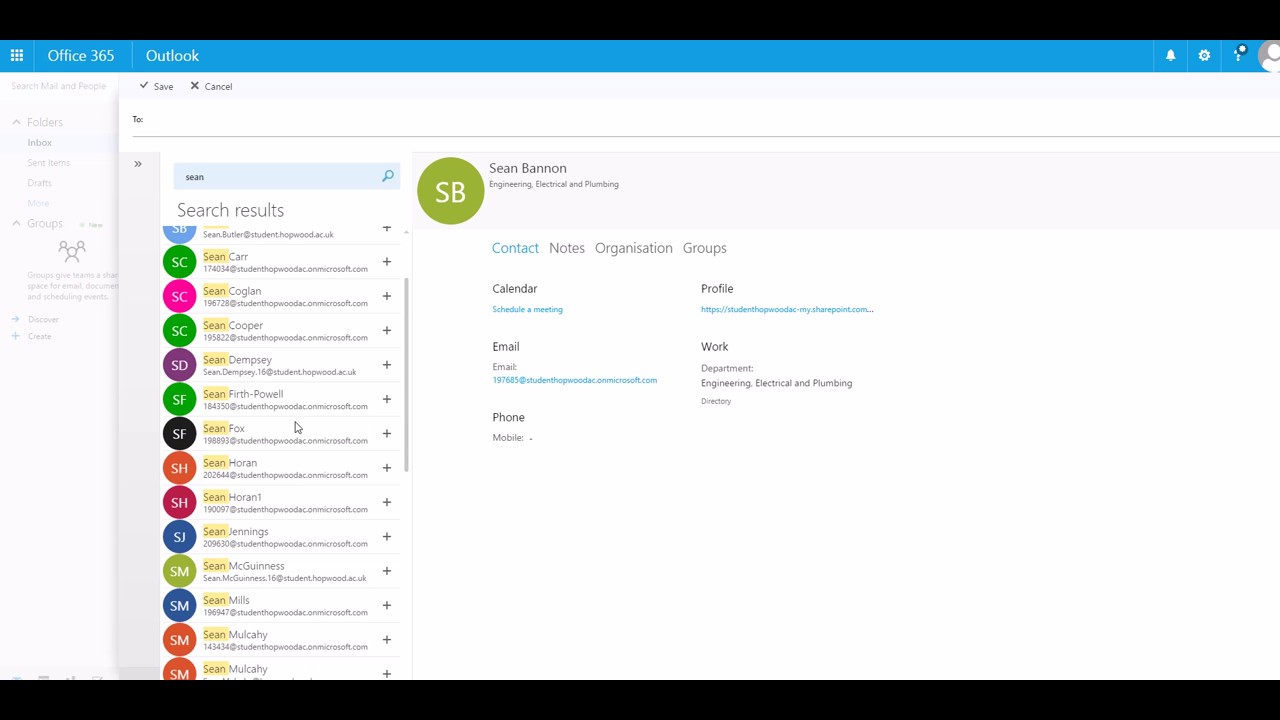
Task: Open the help question mark icon
Action: (x=1239, y=55)
